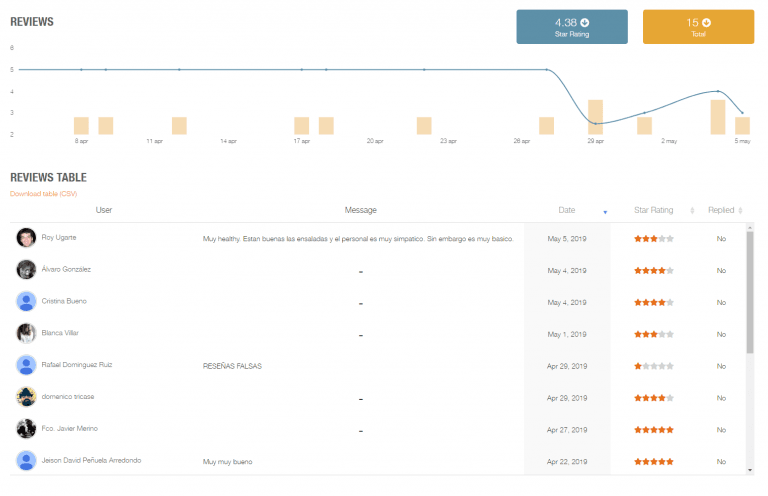768x496 pixels.
Task: Click the 15 Total down-arrow icon
Action: tap(706, 23)
